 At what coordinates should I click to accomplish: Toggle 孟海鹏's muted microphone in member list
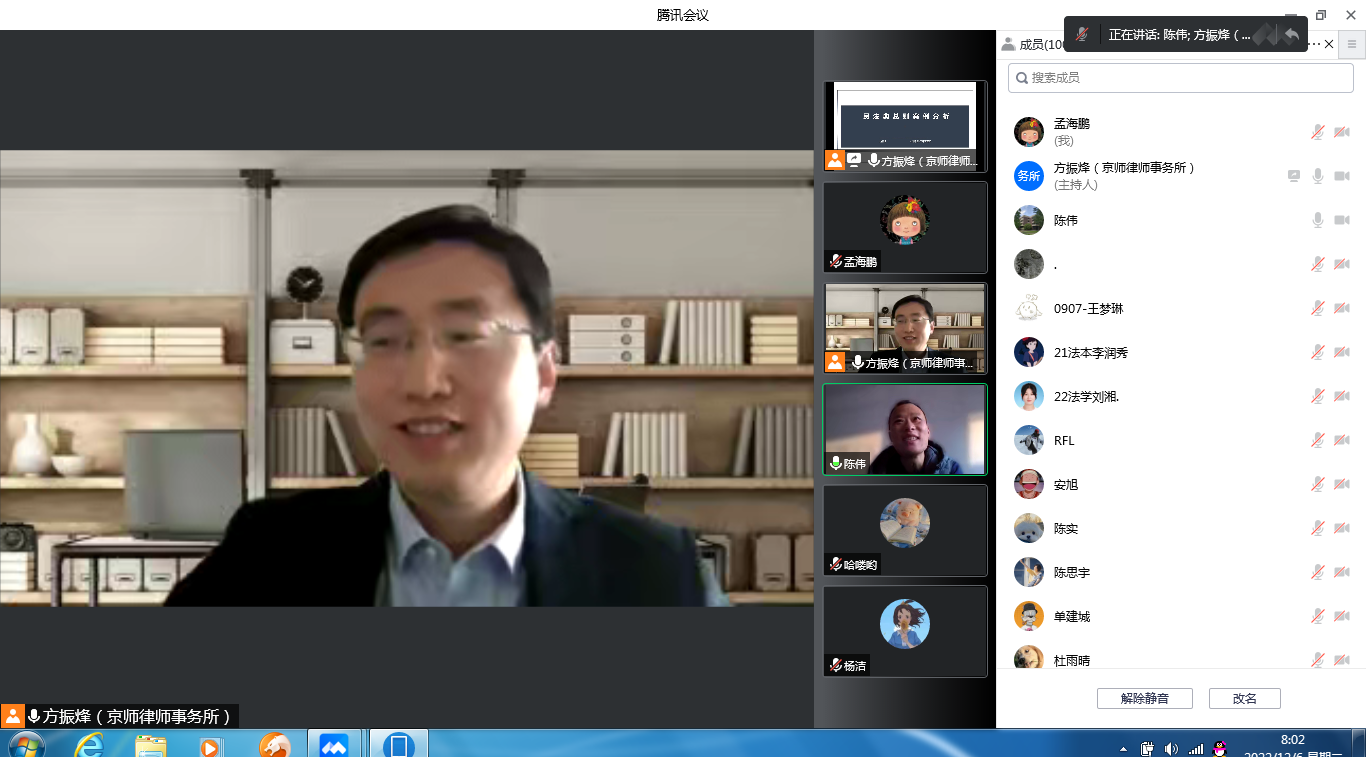(1318, 132)
